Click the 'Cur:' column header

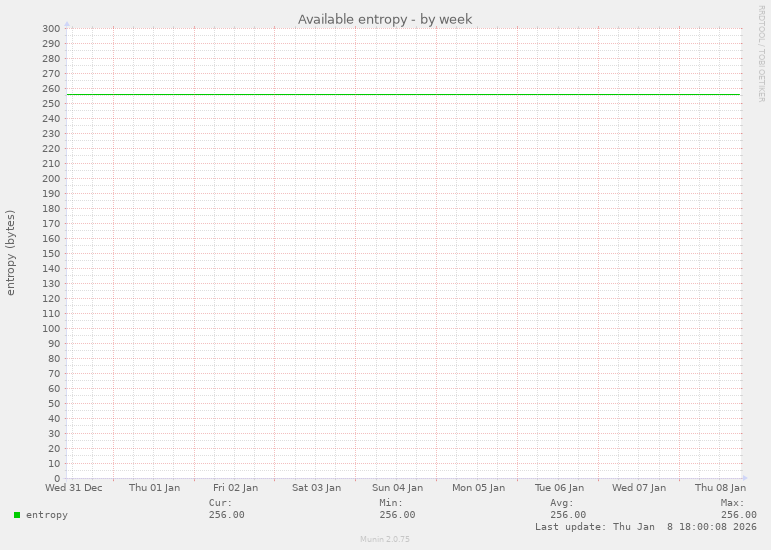220,503
